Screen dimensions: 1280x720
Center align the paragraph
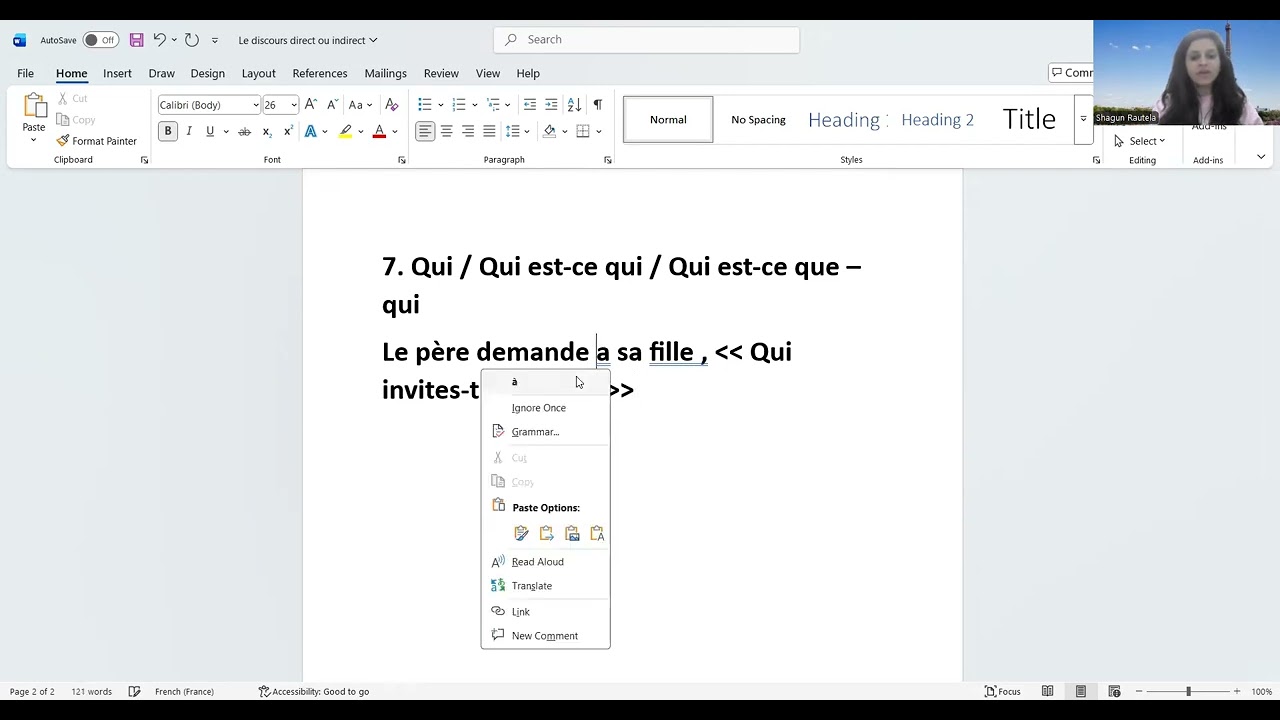[x=447, y=131]
